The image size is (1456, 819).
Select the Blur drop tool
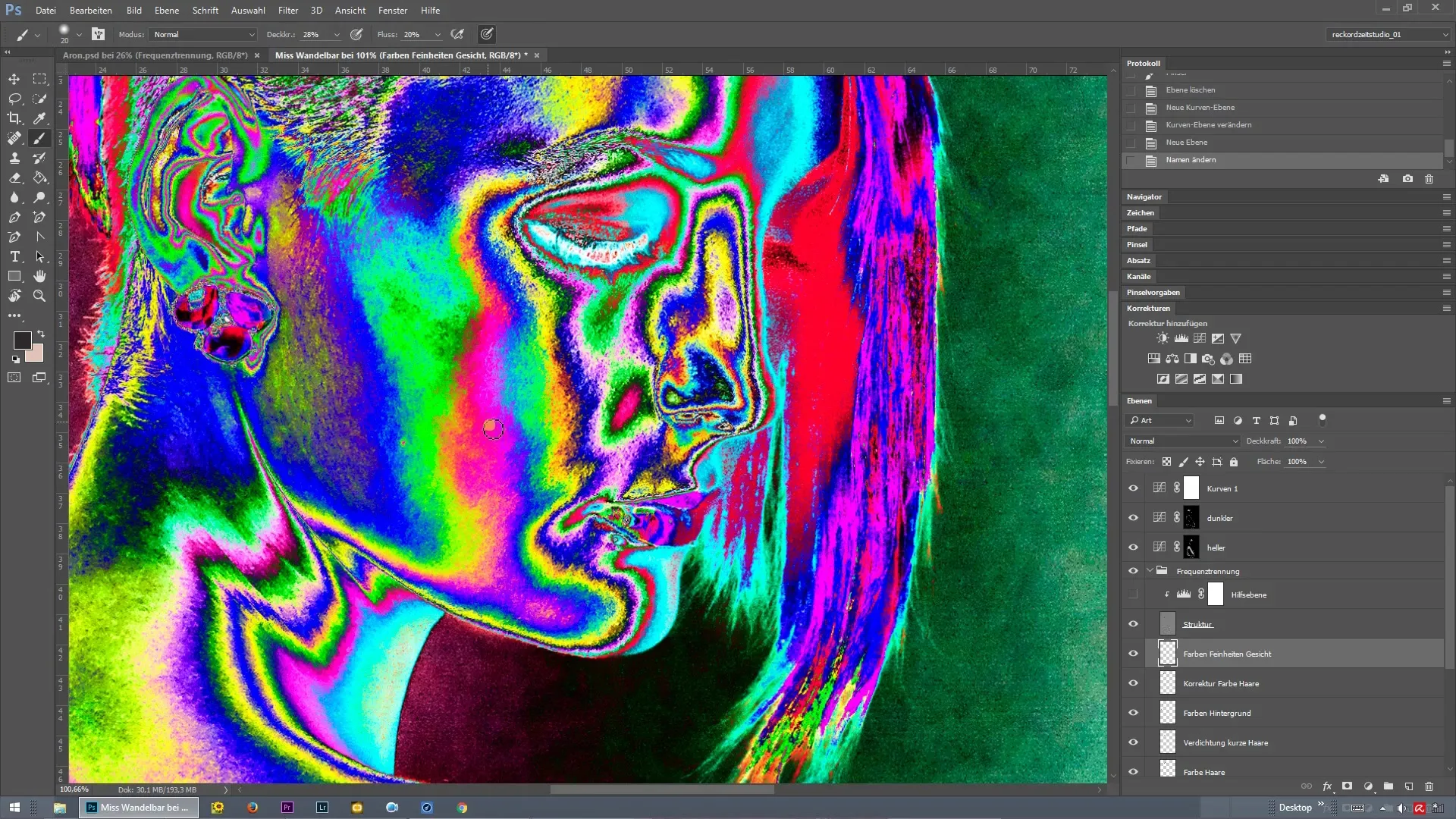(14, 197)
